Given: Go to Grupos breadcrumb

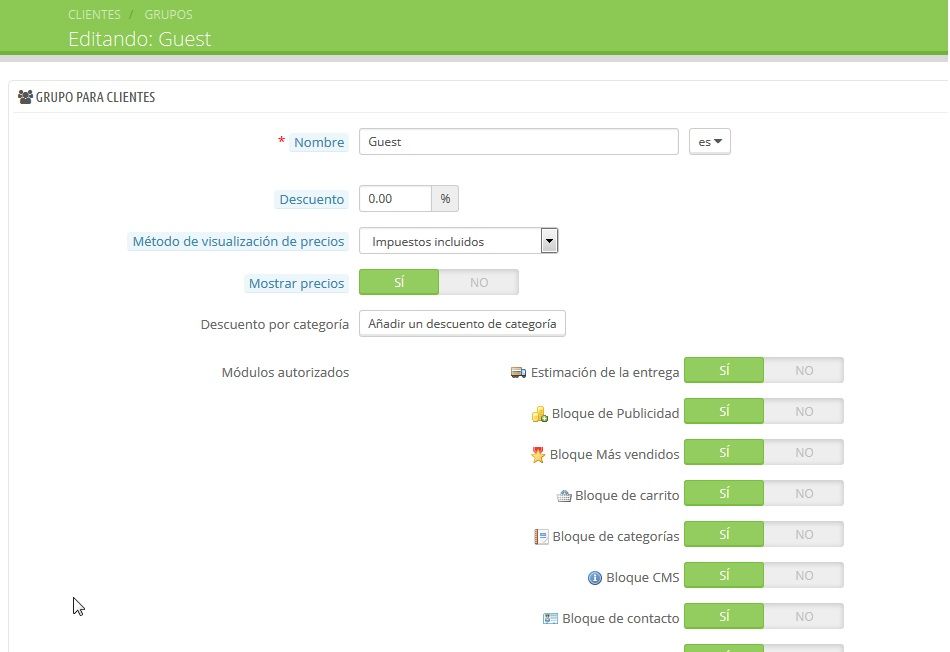Looking at the screenshot, I should (x=168, y=15).
